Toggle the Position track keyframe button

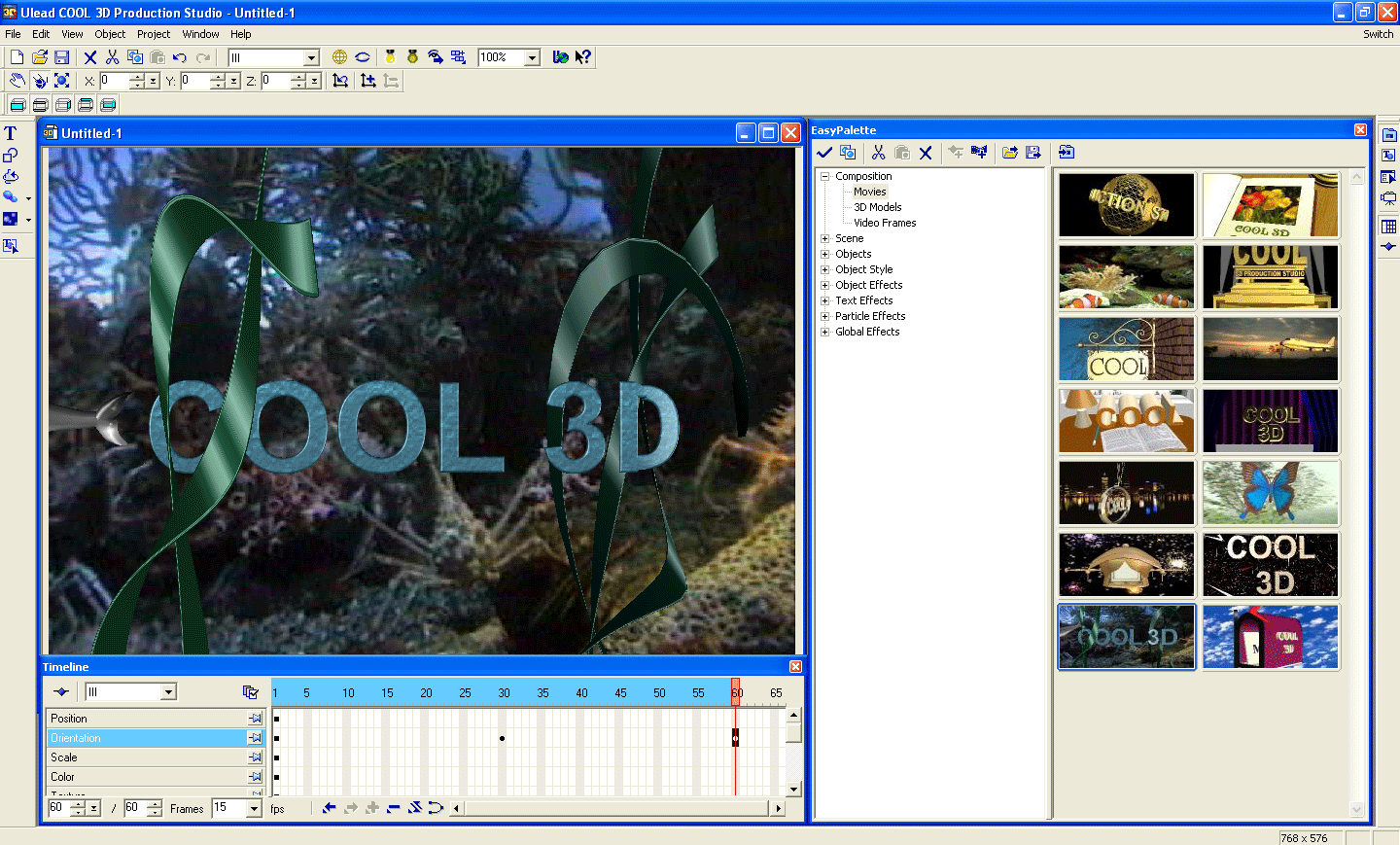(x=255, y=719)
